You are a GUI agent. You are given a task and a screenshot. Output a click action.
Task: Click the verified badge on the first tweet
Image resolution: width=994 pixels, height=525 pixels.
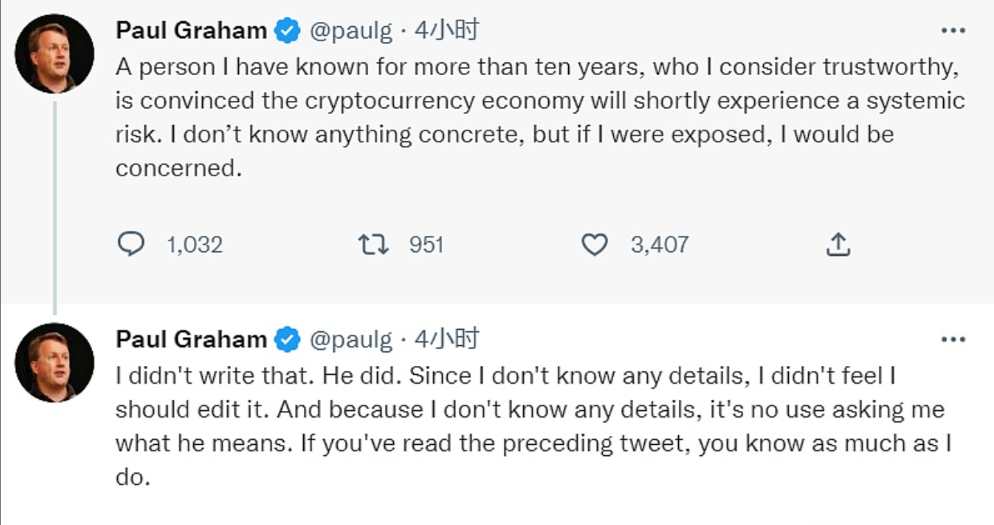click(288, 32)
